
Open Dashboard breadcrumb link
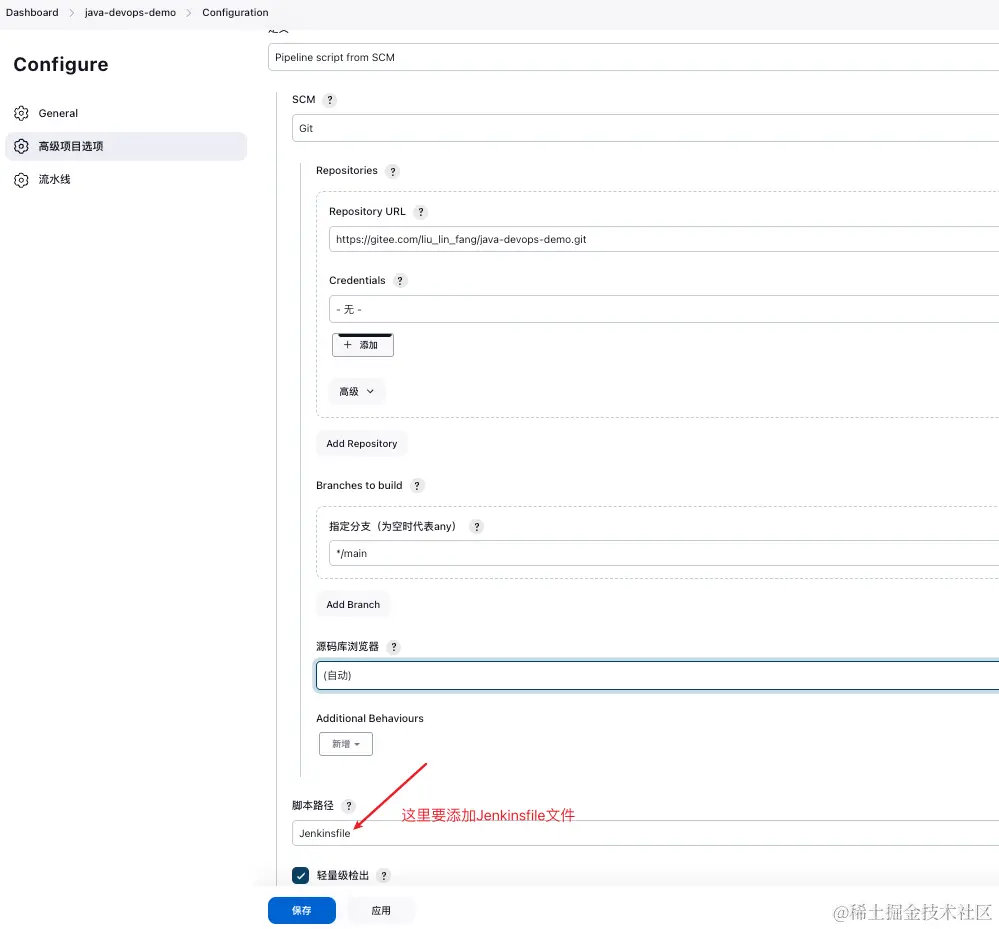[x=32, y=13]
